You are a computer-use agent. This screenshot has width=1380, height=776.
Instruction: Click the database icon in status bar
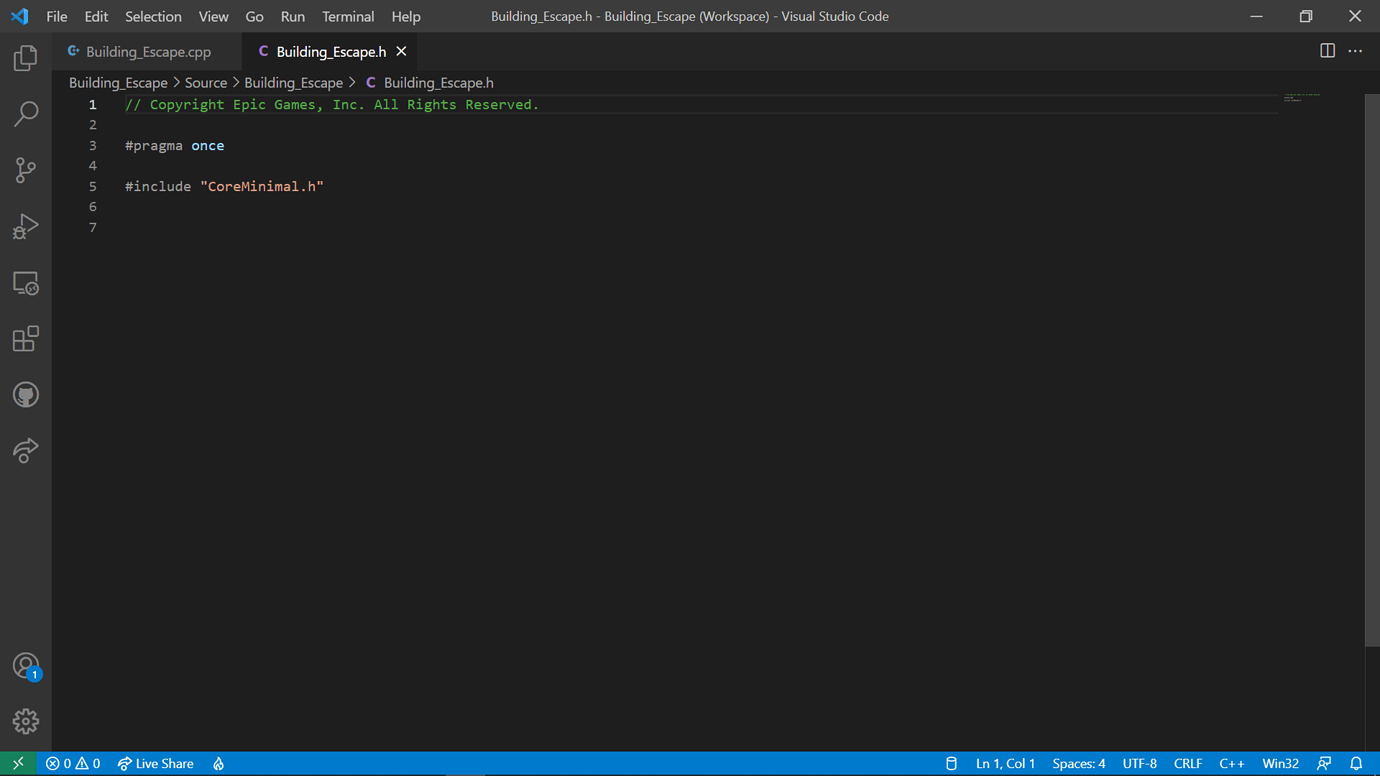pyautogui.click(x=951, y=763)
